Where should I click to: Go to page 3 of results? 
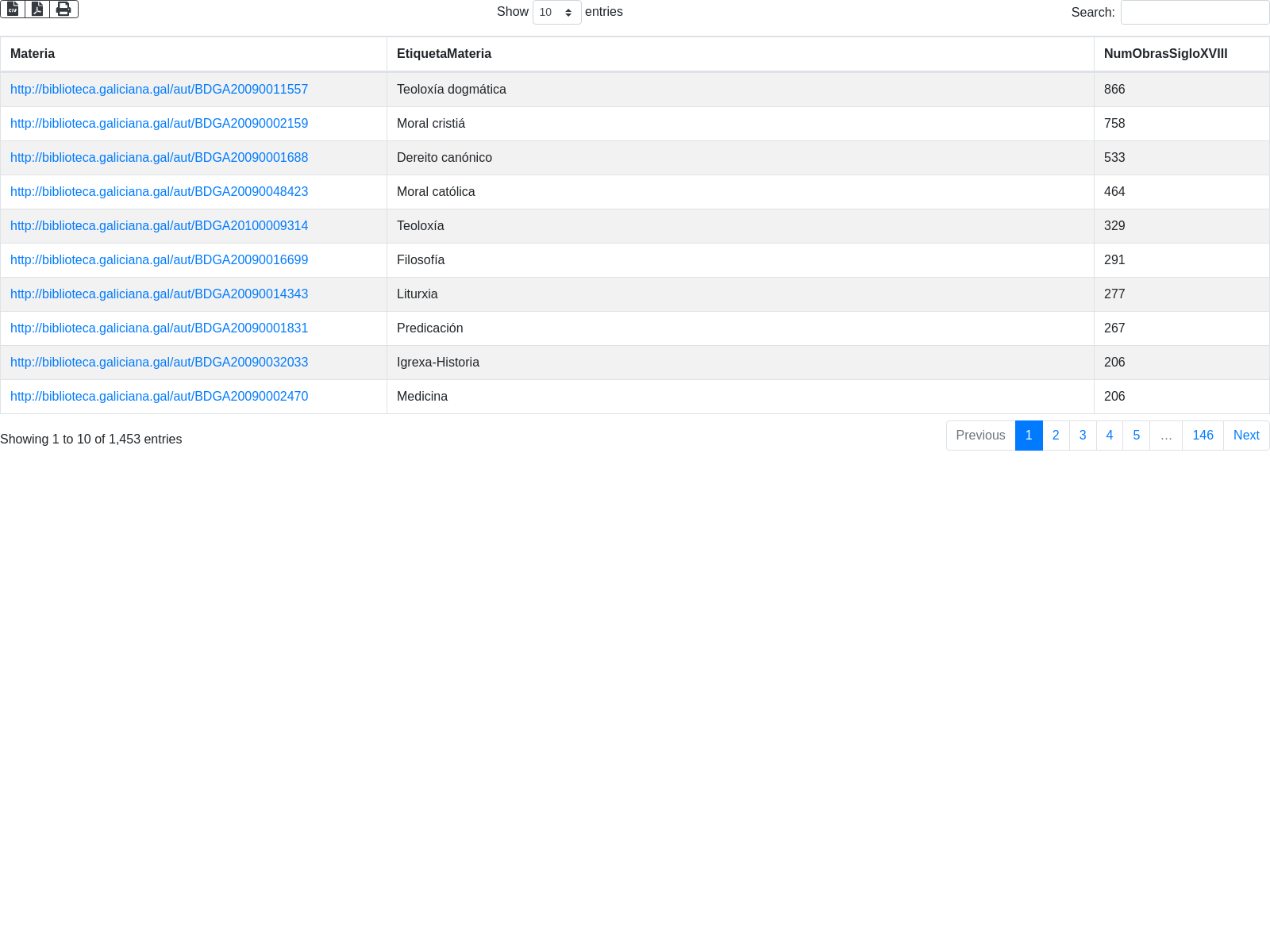tap(1083, 436)
